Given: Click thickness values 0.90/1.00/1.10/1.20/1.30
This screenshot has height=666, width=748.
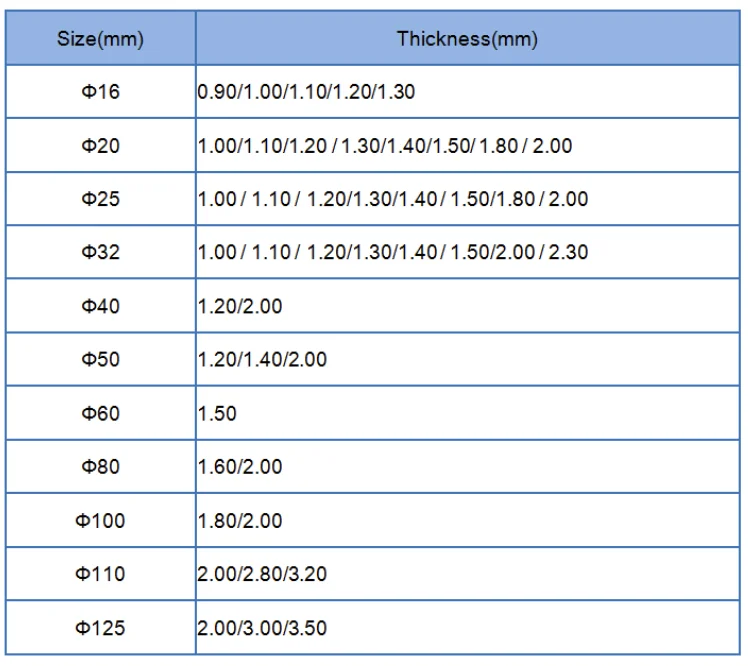Looking at the screenshot, I should (x=306, y=92).
